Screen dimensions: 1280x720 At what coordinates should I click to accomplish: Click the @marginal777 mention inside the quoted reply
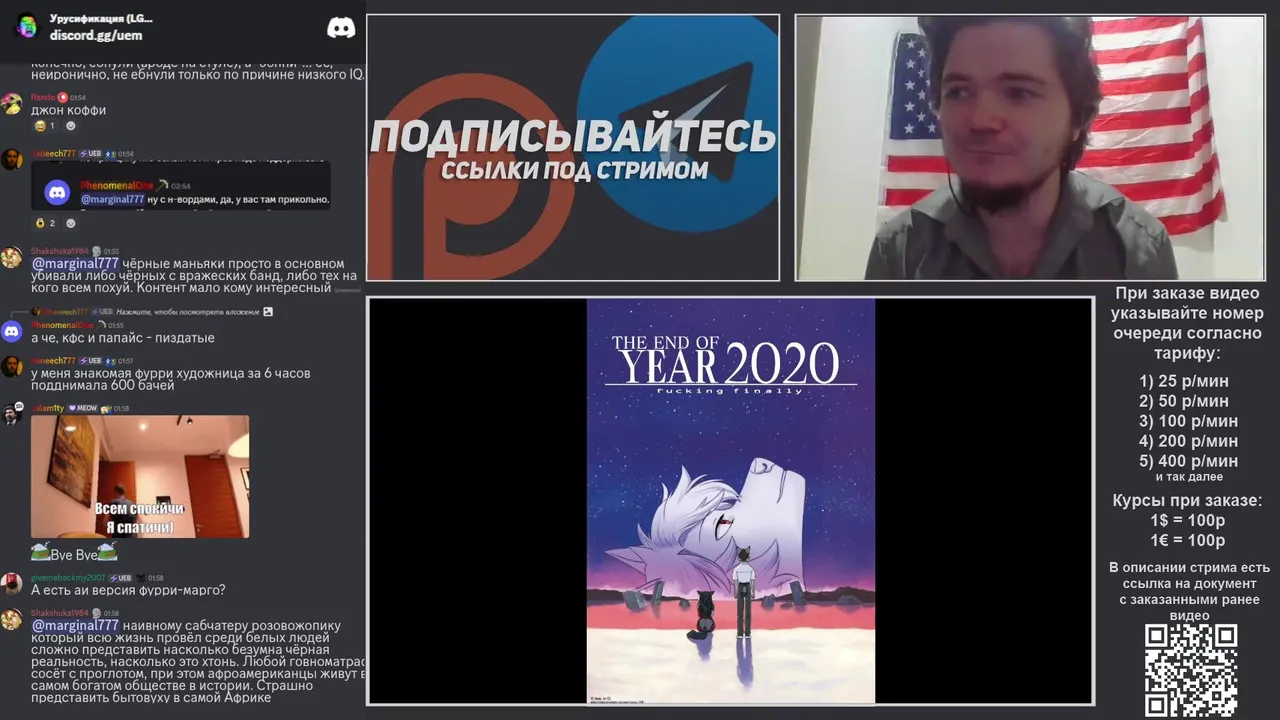point(112,199)
